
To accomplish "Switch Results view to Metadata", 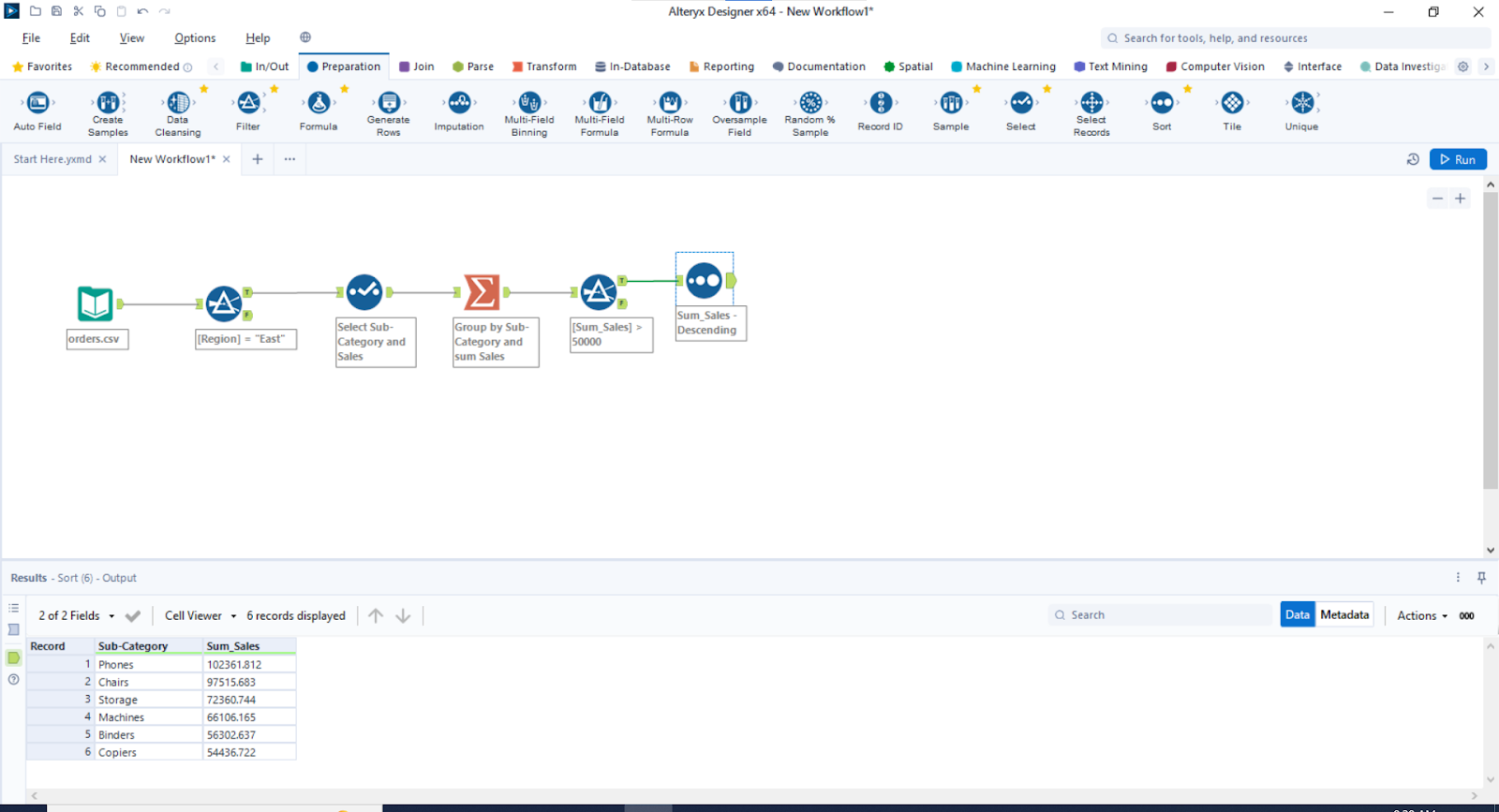I will 1344,614.
